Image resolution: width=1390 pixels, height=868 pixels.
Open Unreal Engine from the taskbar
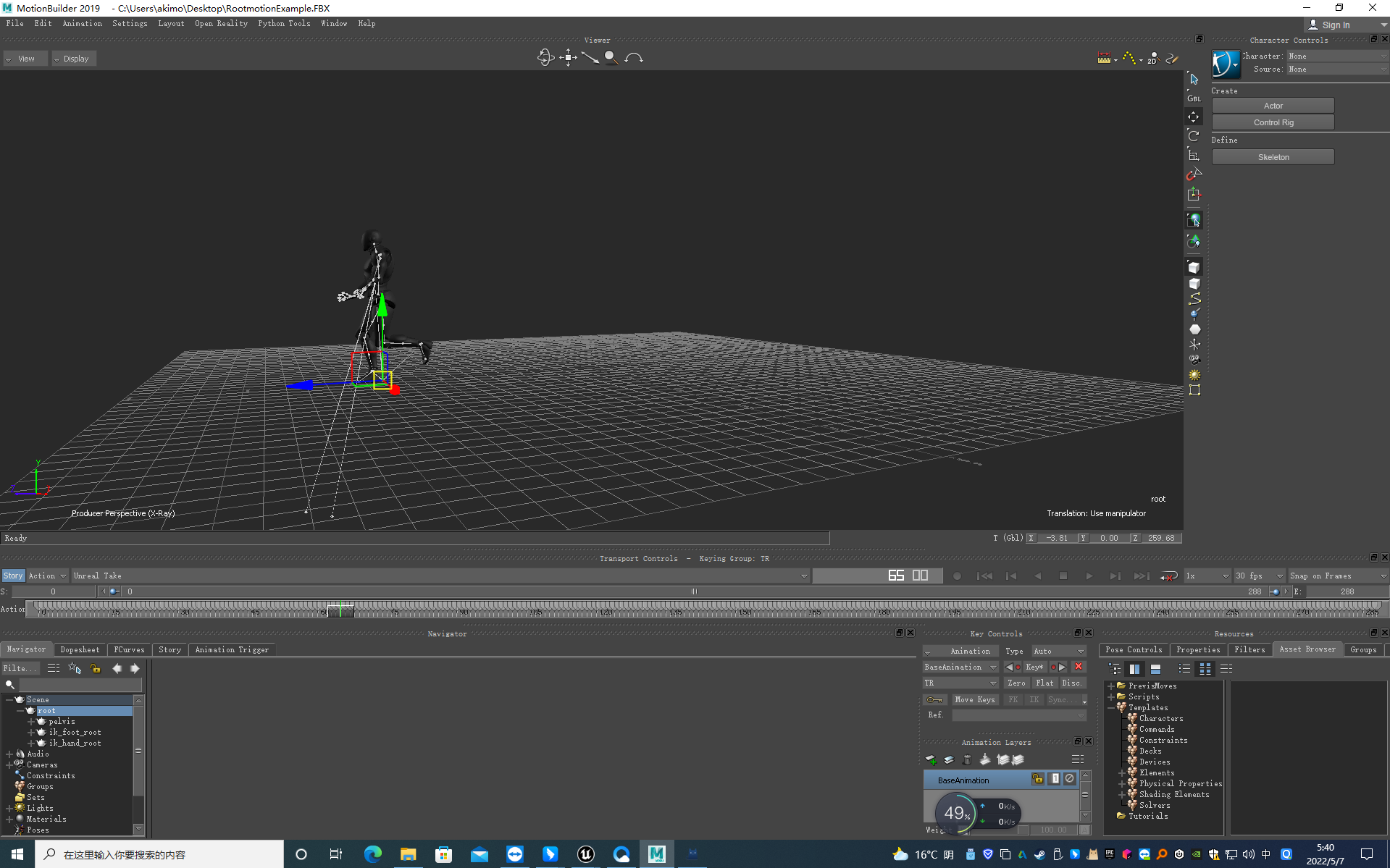(x=585, y=854)
